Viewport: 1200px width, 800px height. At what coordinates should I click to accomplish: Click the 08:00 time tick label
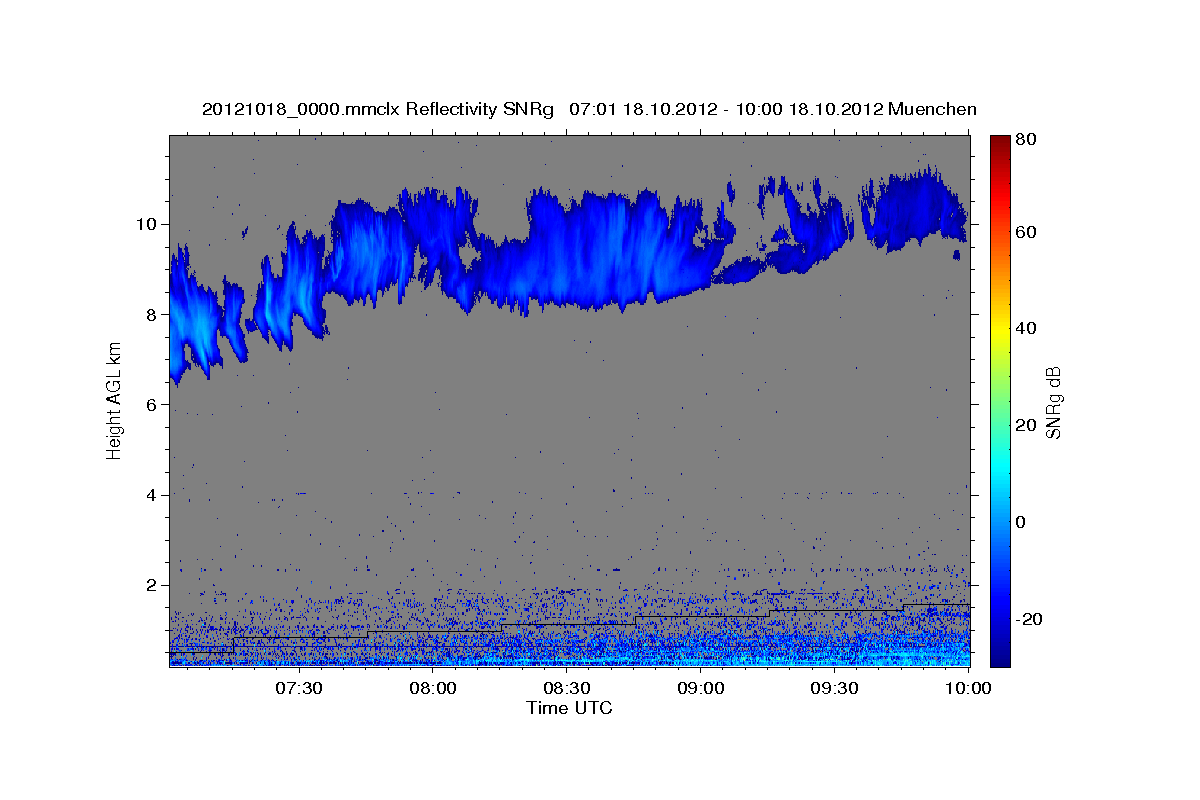click(432, 688)
